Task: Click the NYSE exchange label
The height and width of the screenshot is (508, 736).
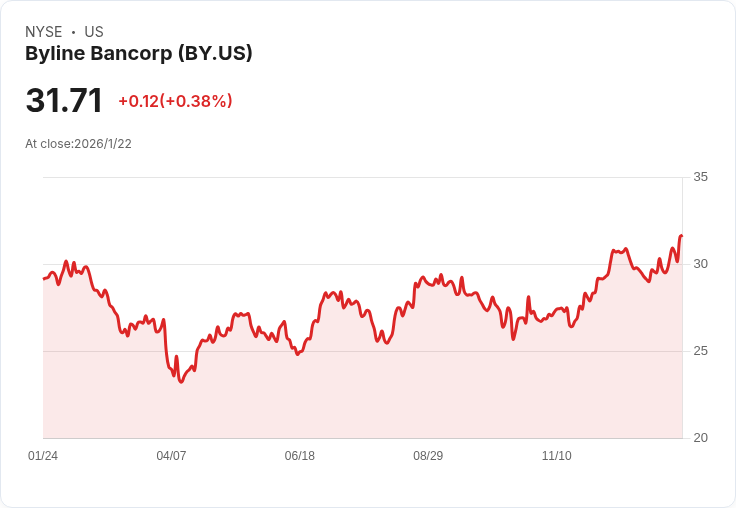Action: [44, 32]
